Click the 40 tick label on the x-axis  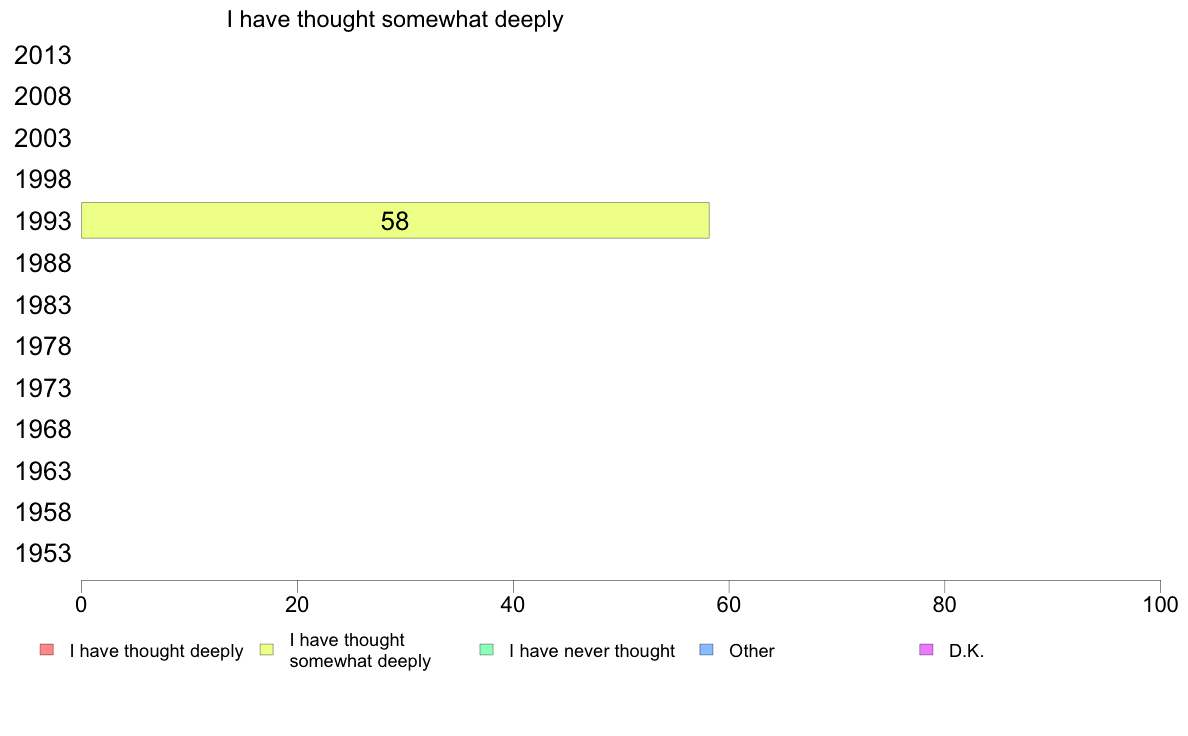513,604
